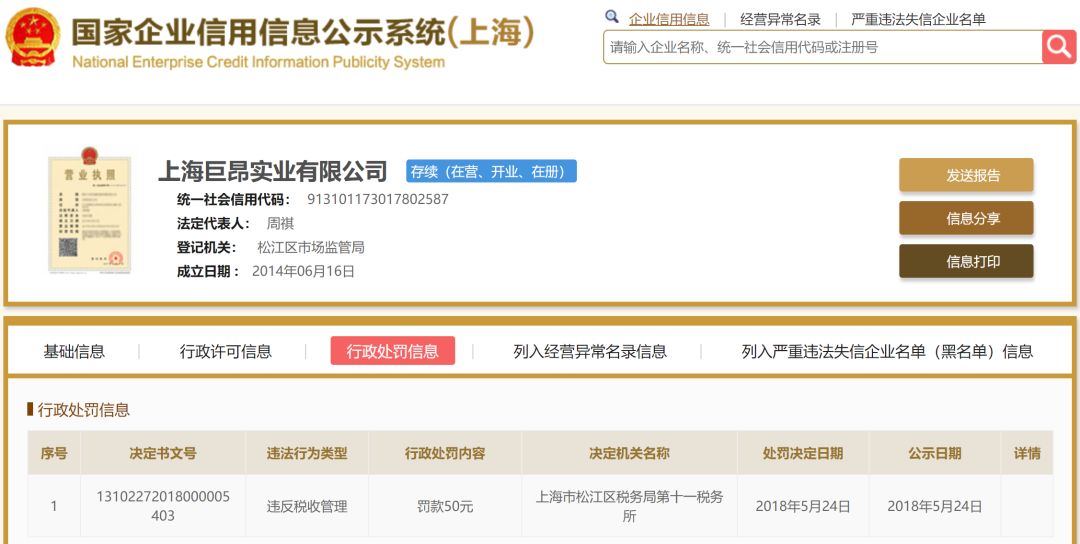Select the 行政处罚信息 tab
Screen dimensions: 1080x544
[393, 351]
